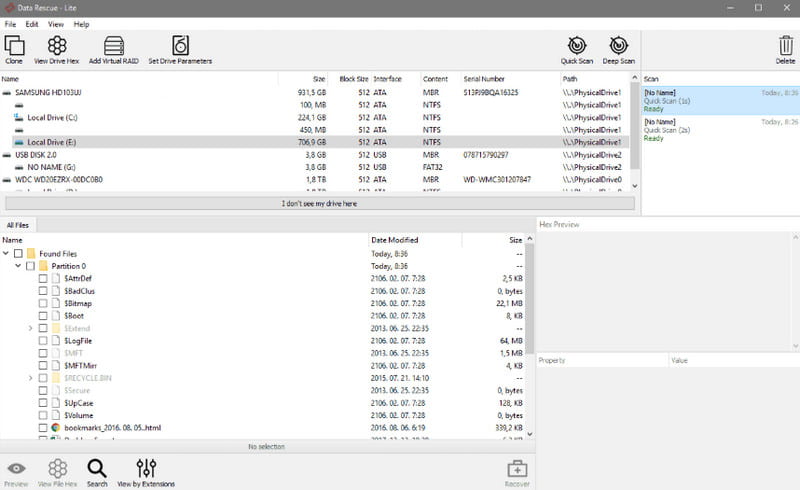
Task: Select the $Boot checkbox
Action: pyautogui.click(x=43, y=316)
